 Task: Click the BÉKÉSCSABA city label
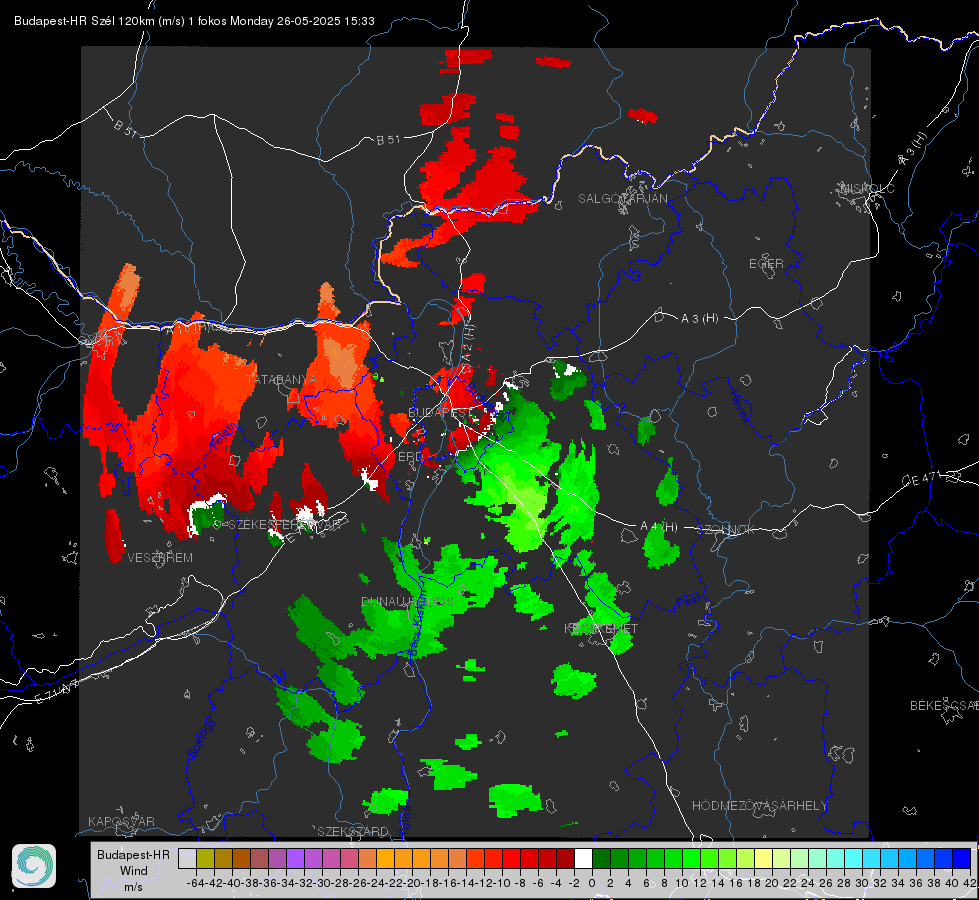944,705
